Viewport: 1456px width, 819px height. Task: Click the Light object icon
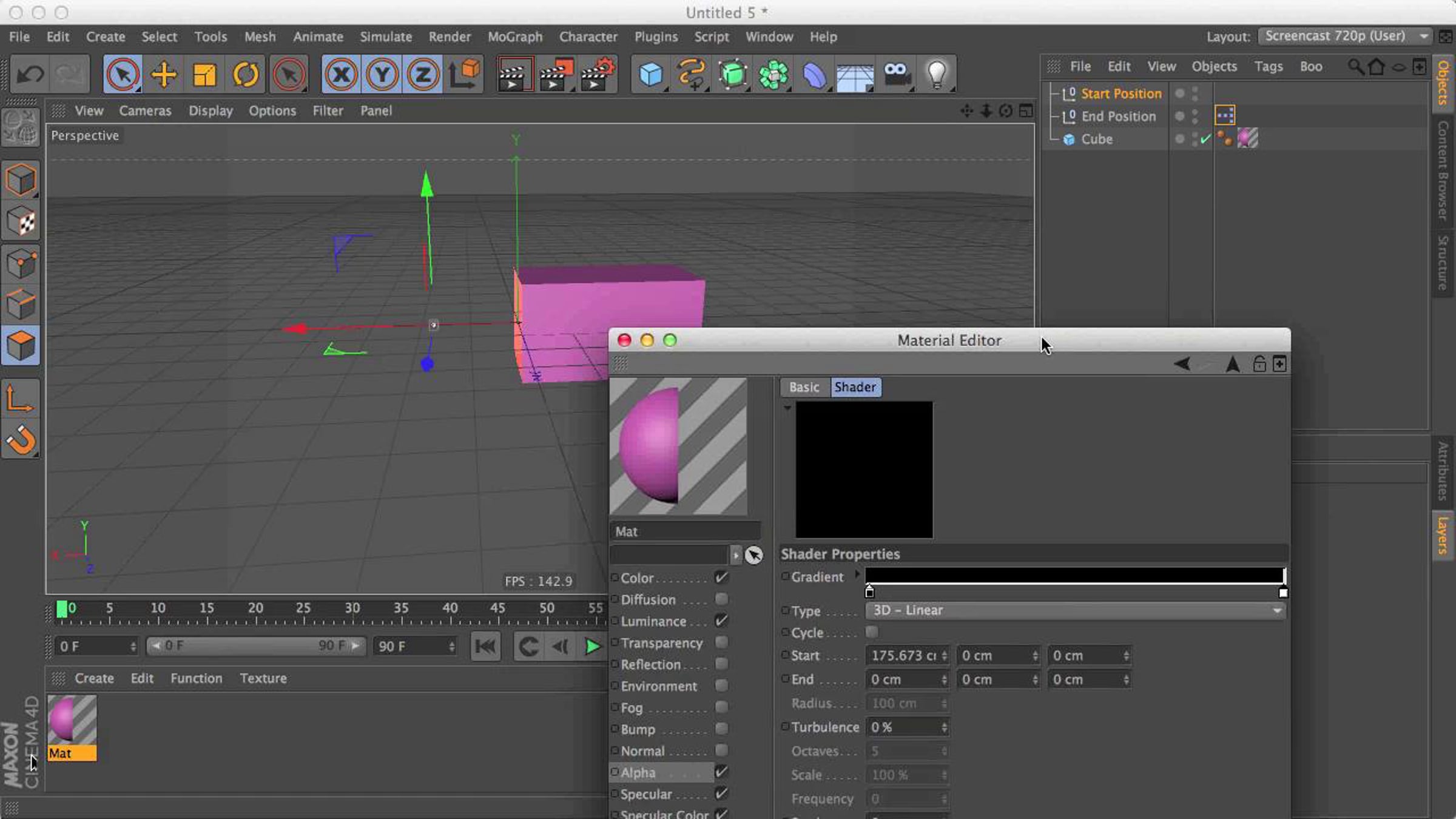pos(937,75)
